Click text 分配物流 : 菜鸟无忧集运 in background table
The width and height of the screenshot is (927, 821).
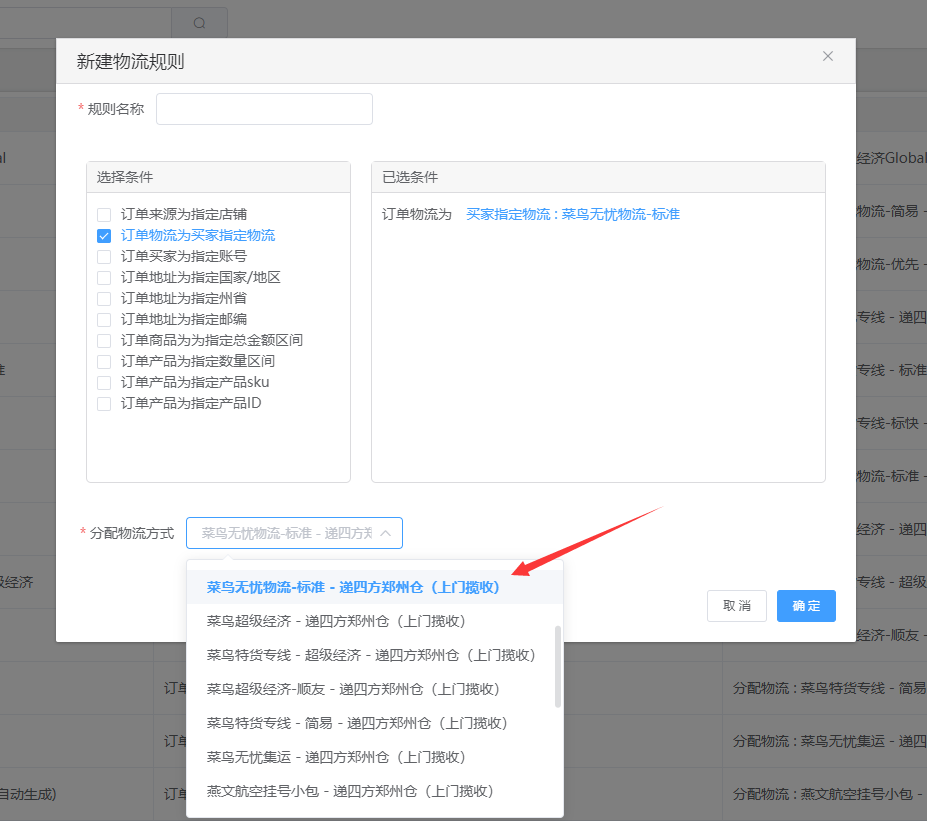(x=829, y=741)
